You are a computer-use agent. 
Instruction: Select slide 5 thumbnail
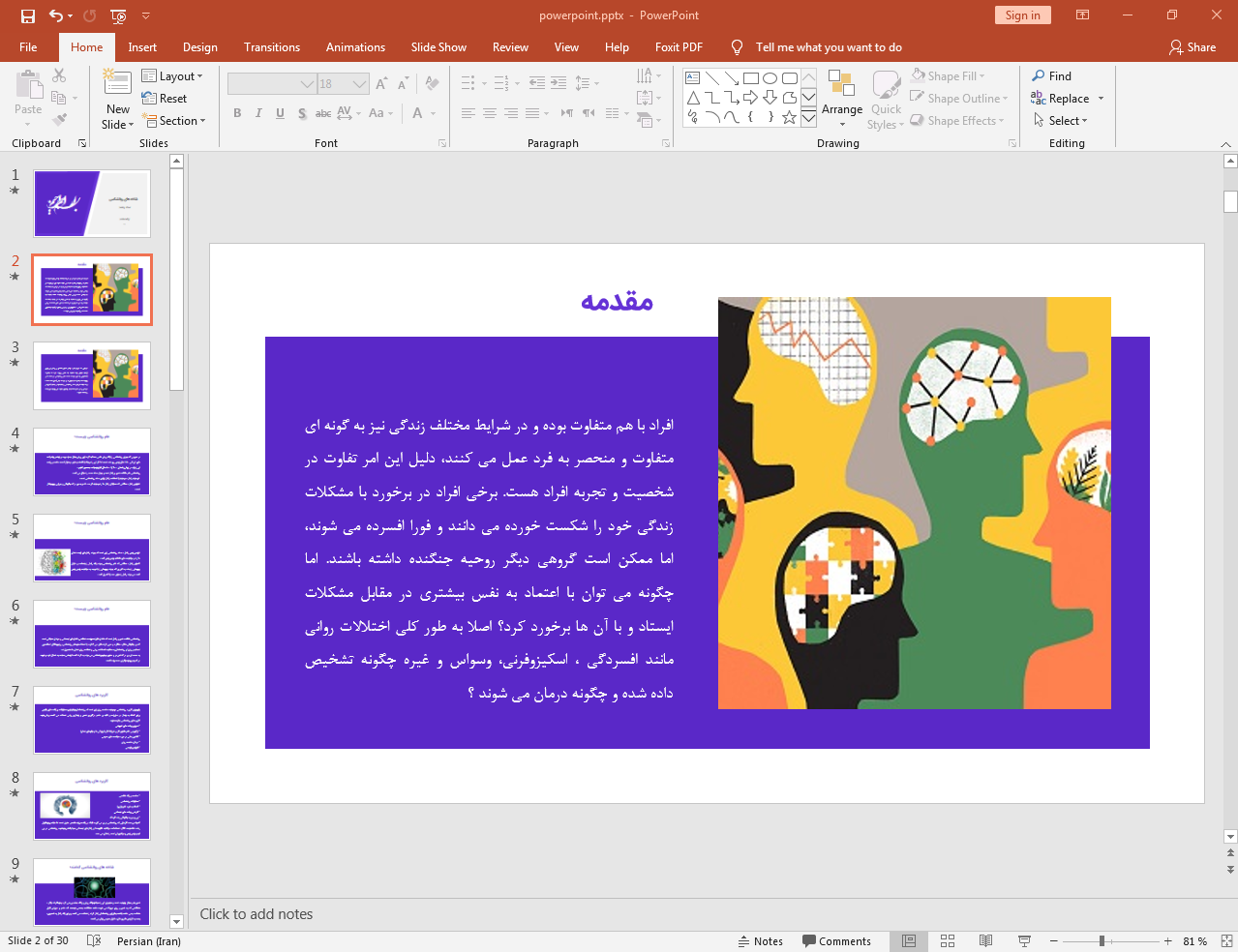(x=92, y=548)
